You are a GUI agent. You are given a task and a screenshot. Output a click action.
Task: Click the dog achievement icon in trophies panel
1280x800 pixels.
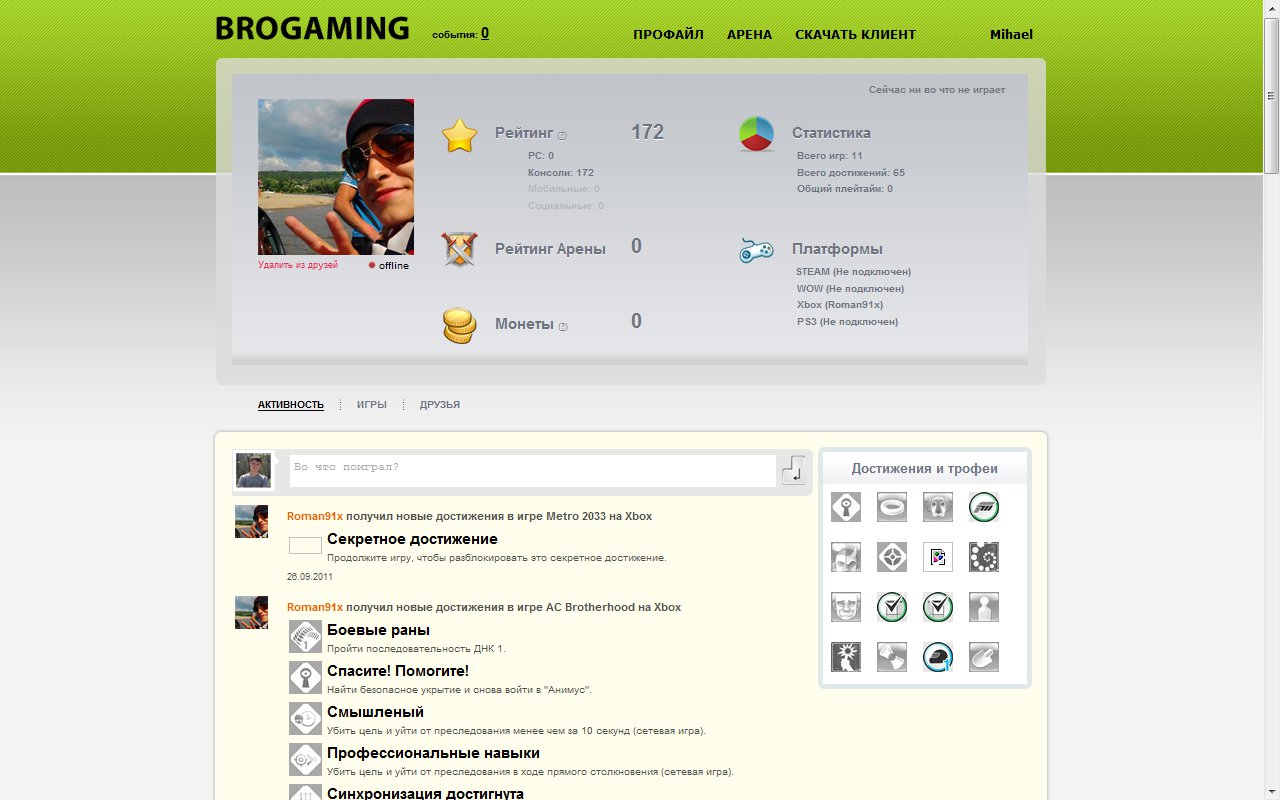tap(937, 507)
